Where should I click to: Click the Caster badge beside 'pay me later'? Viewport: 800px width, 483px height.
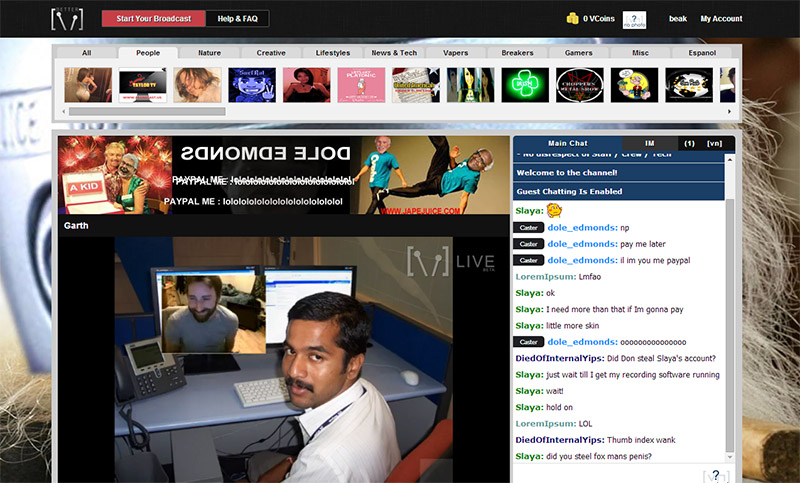[x=529, y=243]
